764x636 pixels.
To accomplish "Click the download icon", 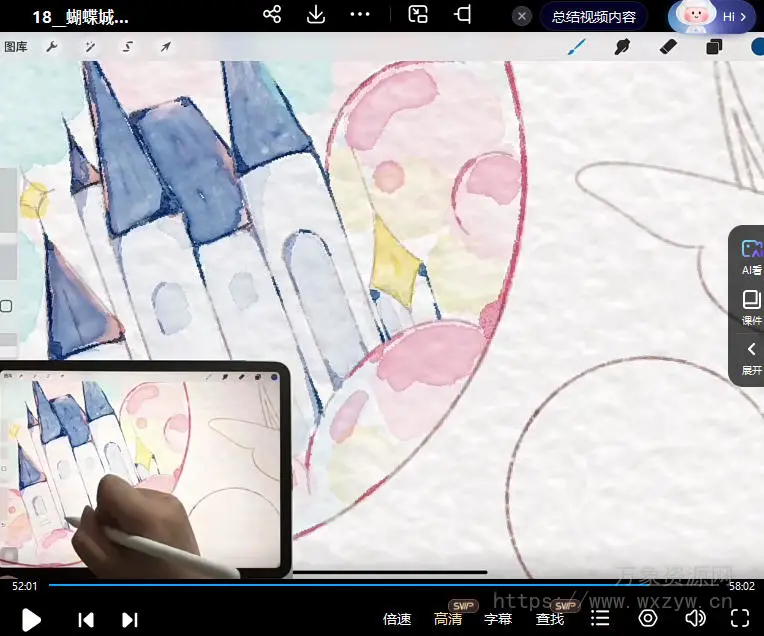I will pos(316,15).
